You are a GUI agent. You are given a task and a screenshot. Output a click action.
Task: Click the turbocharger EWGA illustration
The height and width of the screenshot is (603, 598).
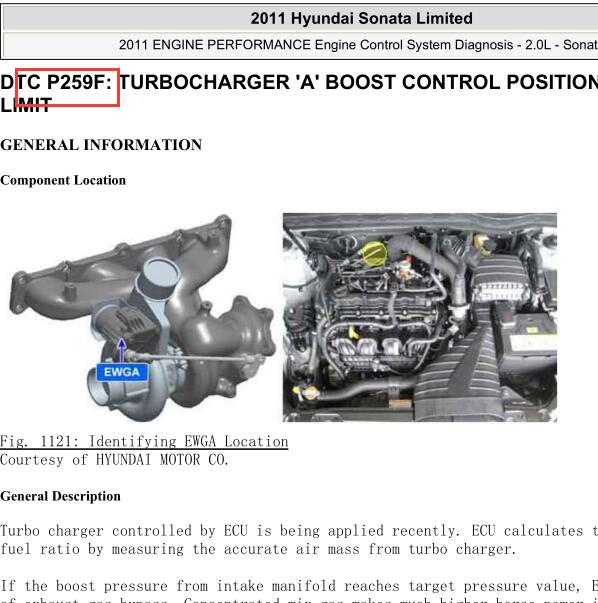[142, 317]
